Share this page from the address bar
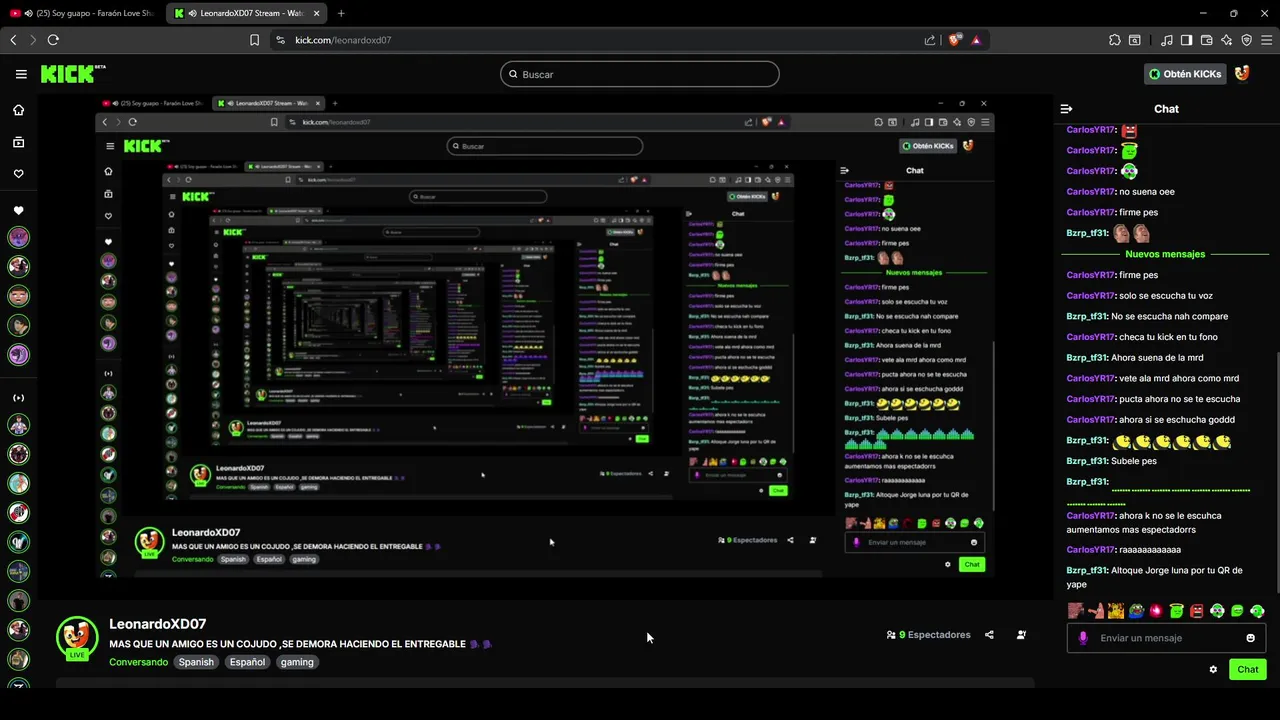The width and height of the screenshot is (1280, 720). tap(930, 40)
